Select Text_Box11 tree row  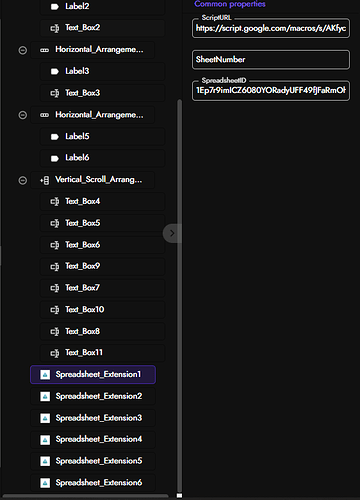click(x=102, y=353)
